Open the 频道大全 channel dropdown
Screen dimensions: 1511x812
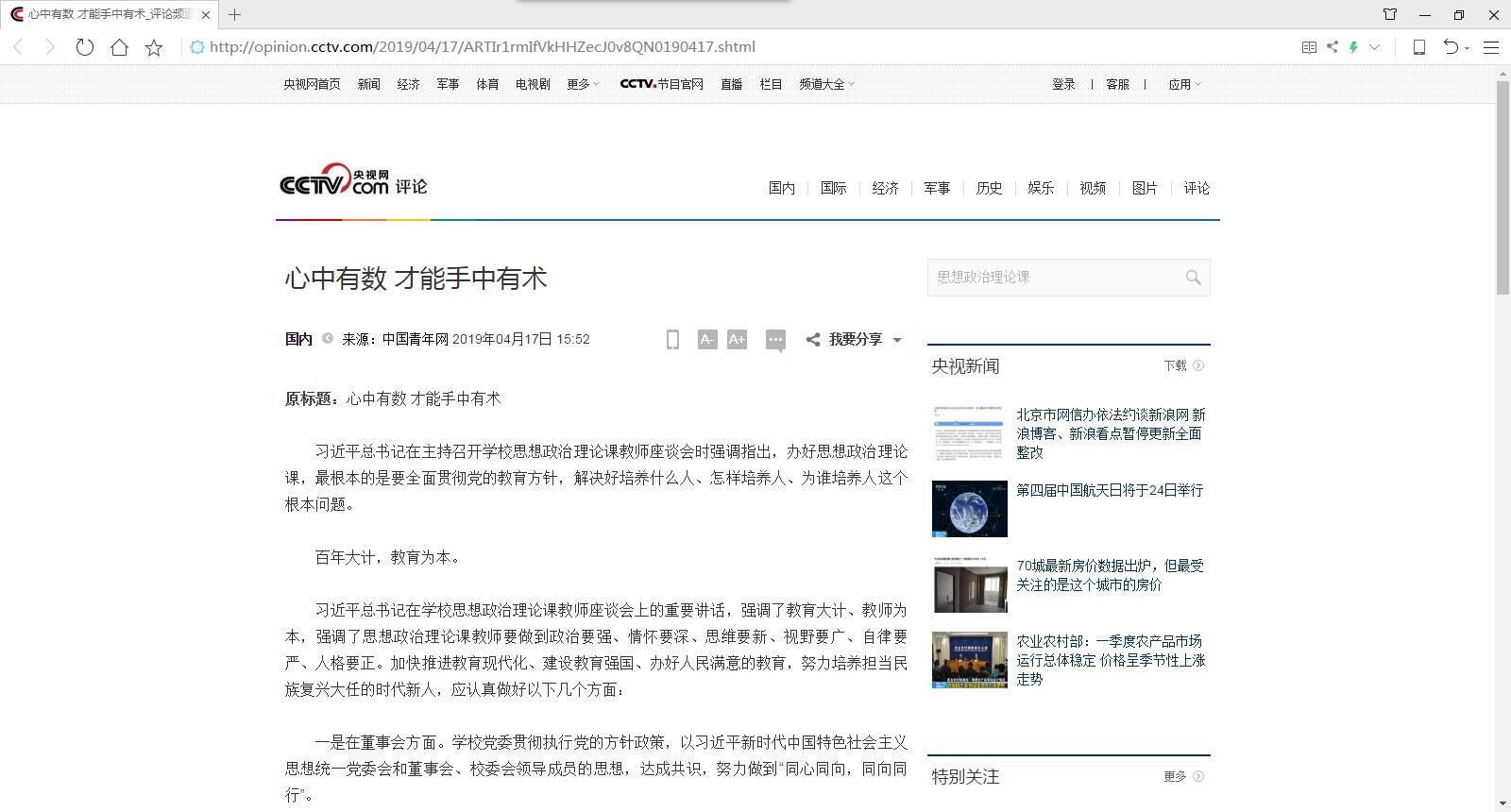pos(826,84)
